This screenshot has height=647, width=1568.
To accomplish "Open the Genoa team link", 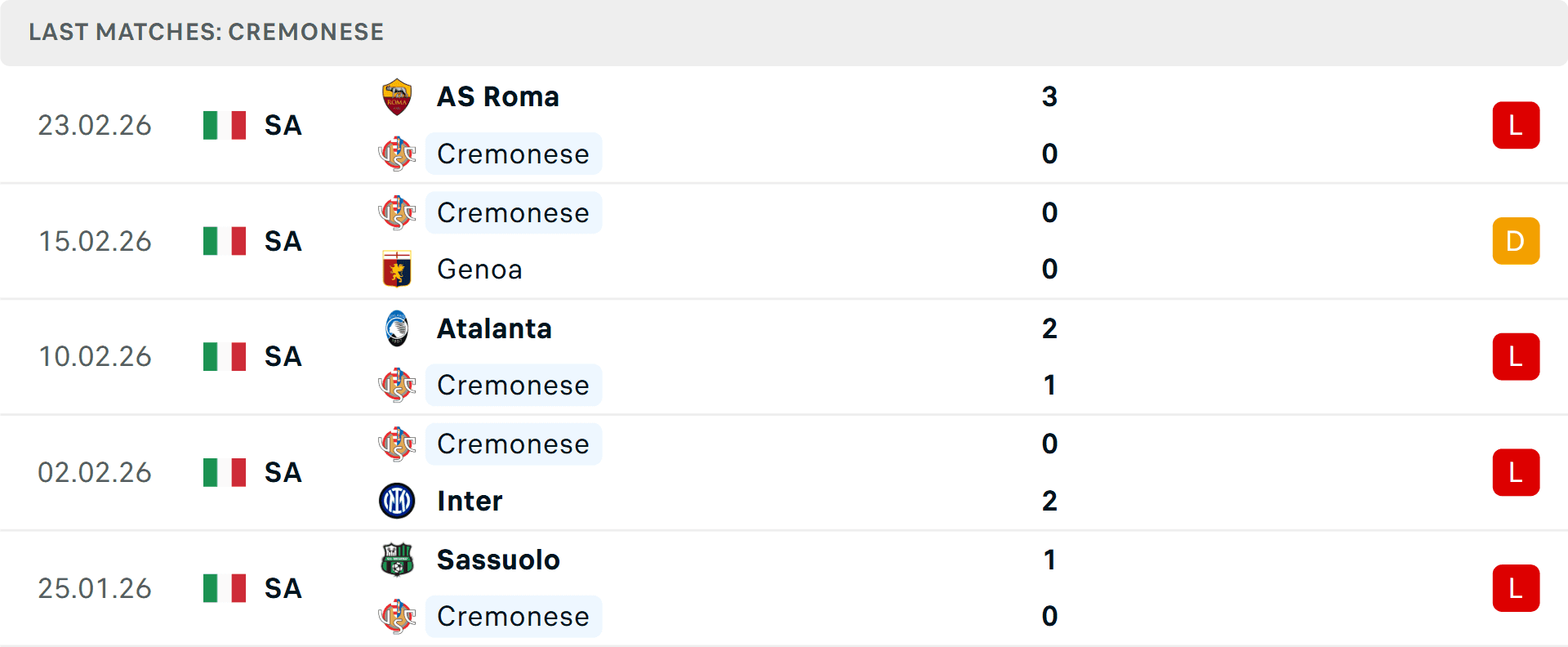I will coord(479,269).
